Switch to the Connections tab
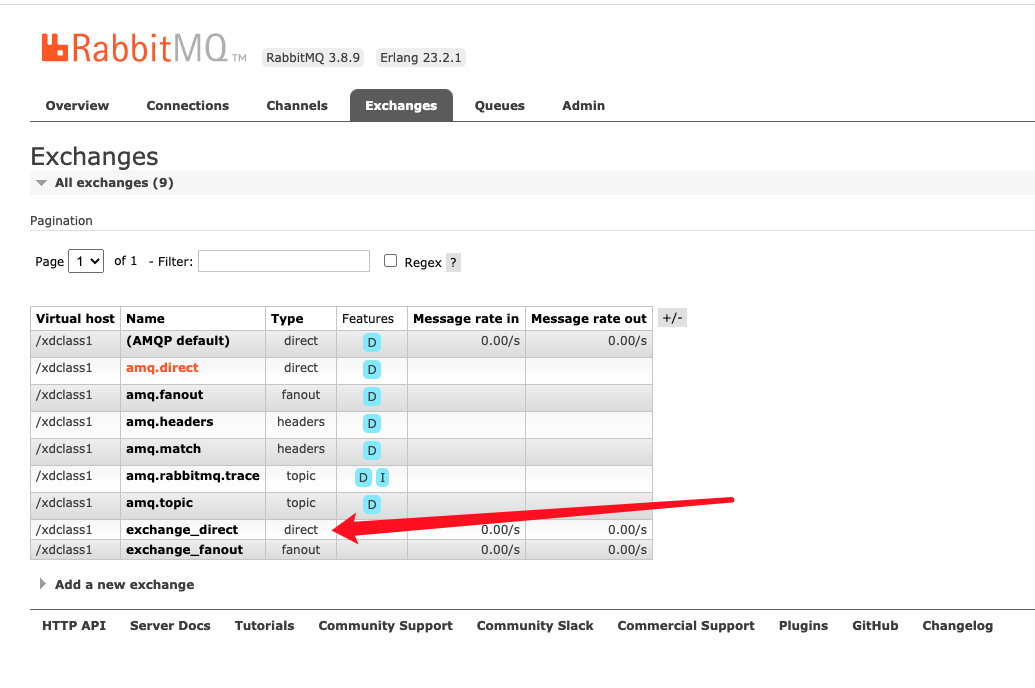Viewport: 1035px width, 688px height. click(187, 106)
